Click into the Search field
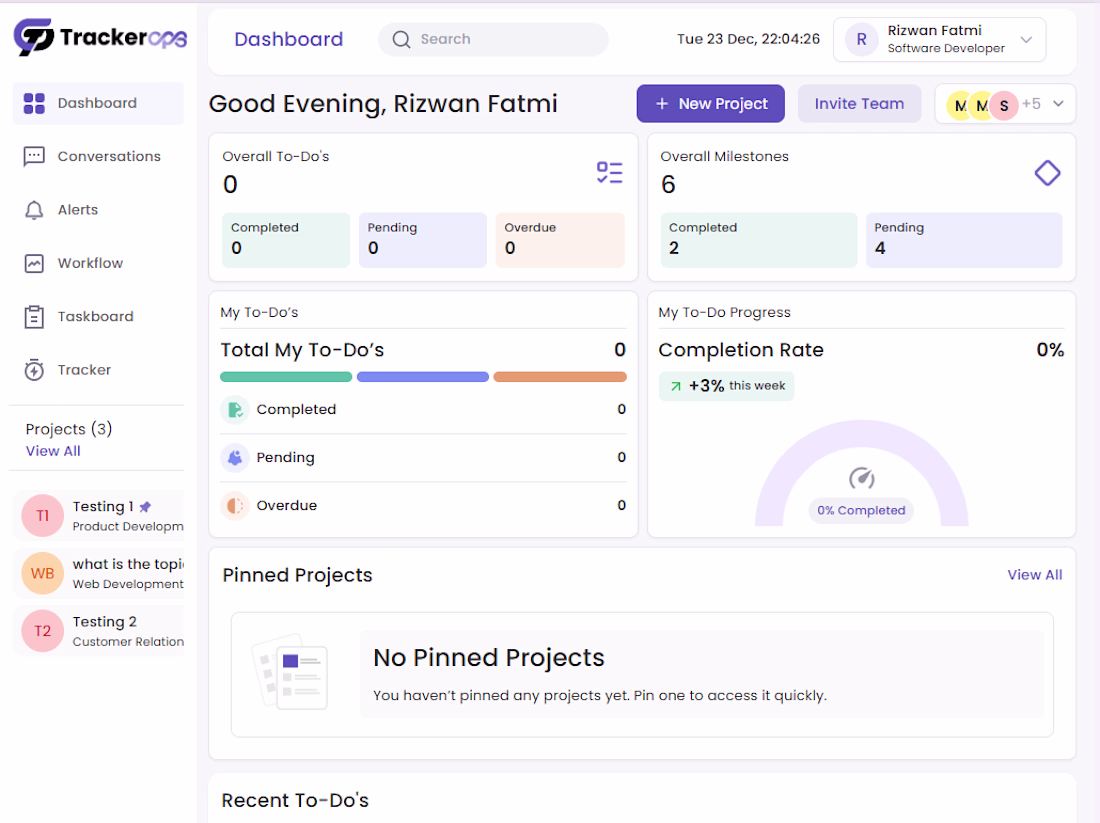Viewport: 1100px width, 823px height. 493,39
